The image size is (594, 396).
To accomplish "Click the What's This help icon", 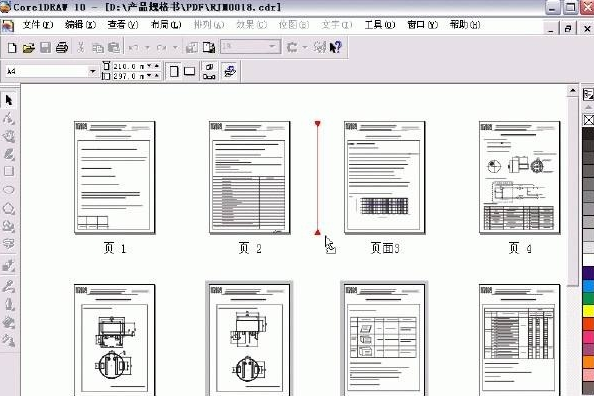I will (336, 47).
